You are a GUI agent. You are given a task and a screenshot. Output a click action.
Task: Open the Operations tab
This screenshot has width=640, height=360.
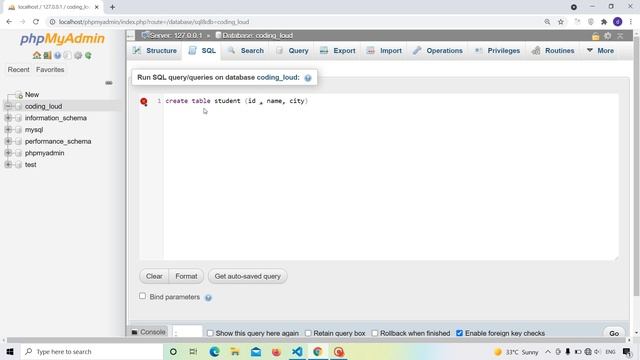438,51
